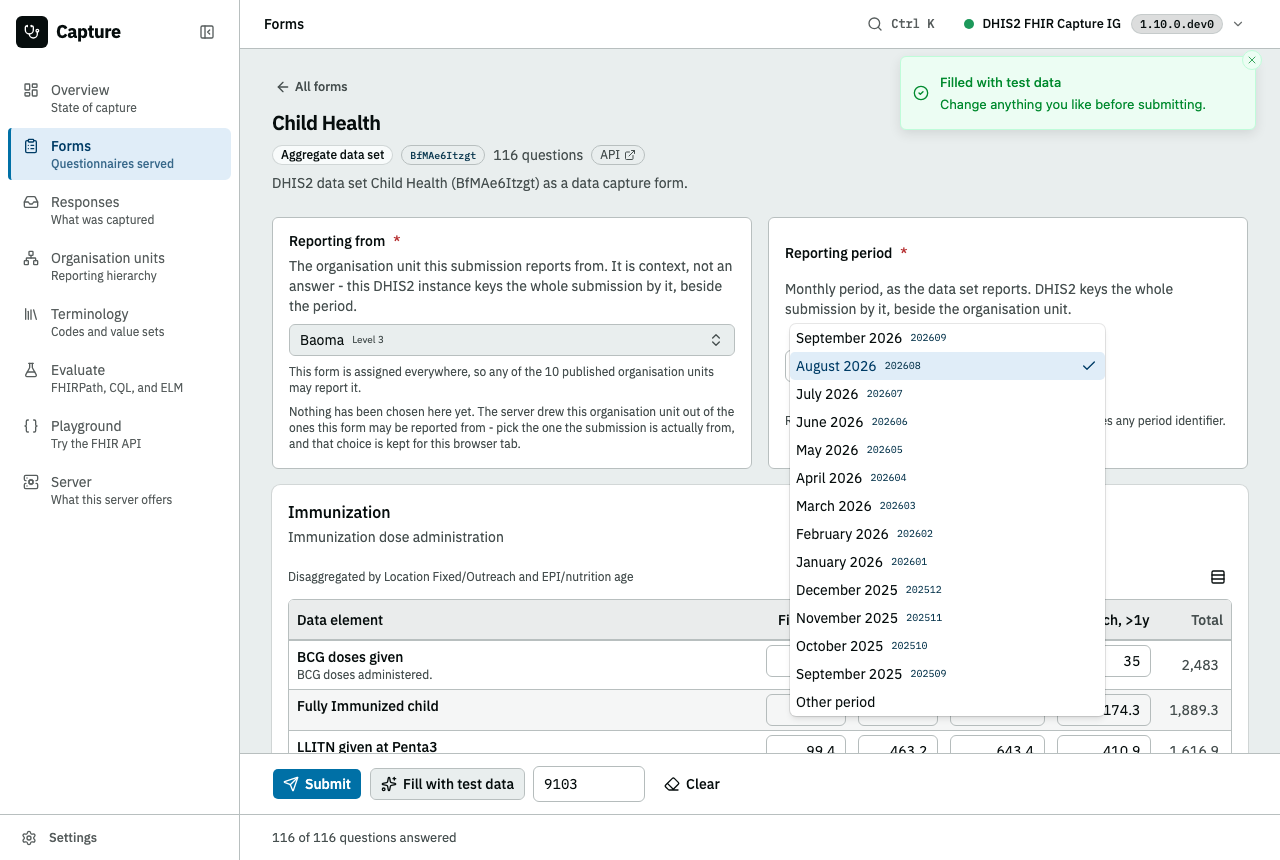
Task: Go to the Server page
Action: pyautogui.click(x=119, y=490)
